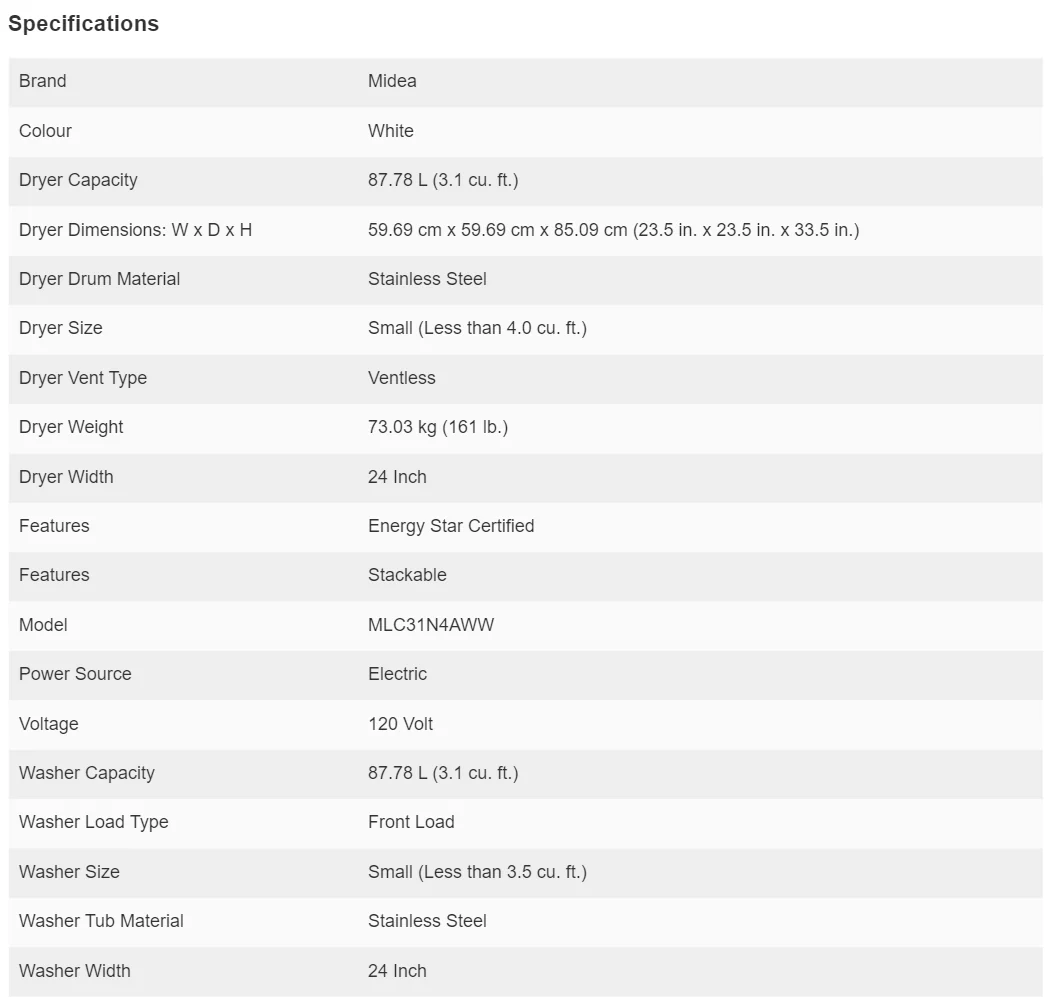Click the White colour value
The image size is (1045, 997).
coord(390,131)
